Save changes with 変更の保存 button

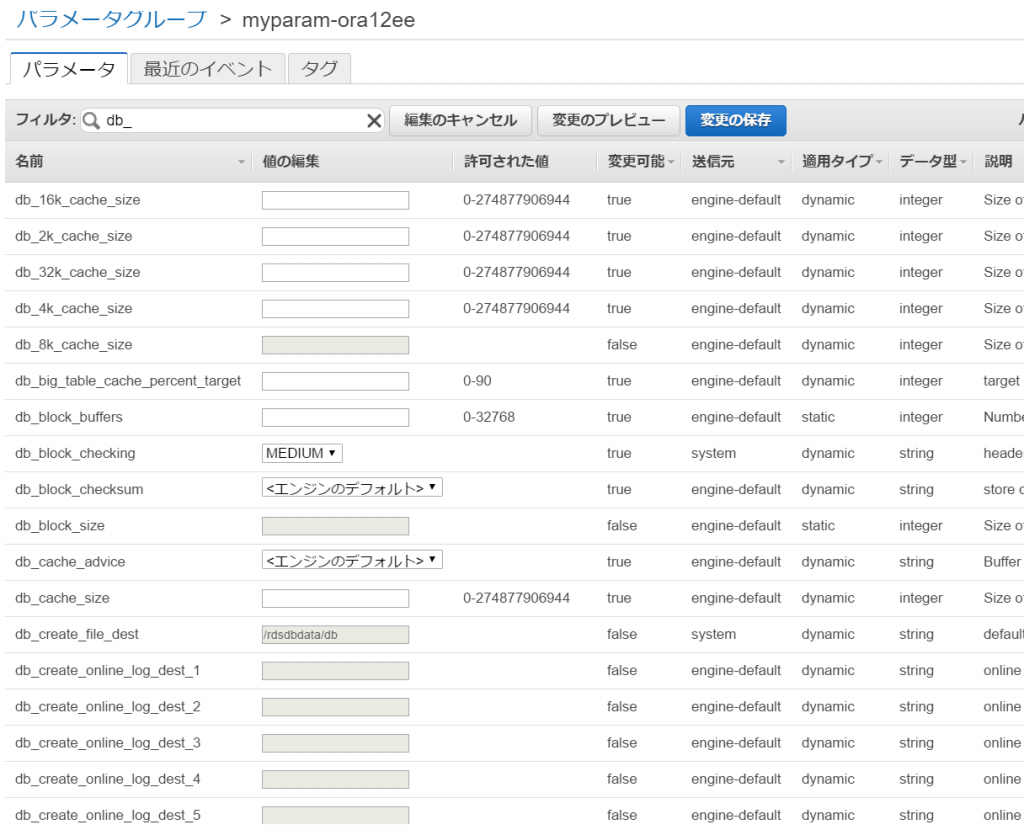tap(735, 120)
